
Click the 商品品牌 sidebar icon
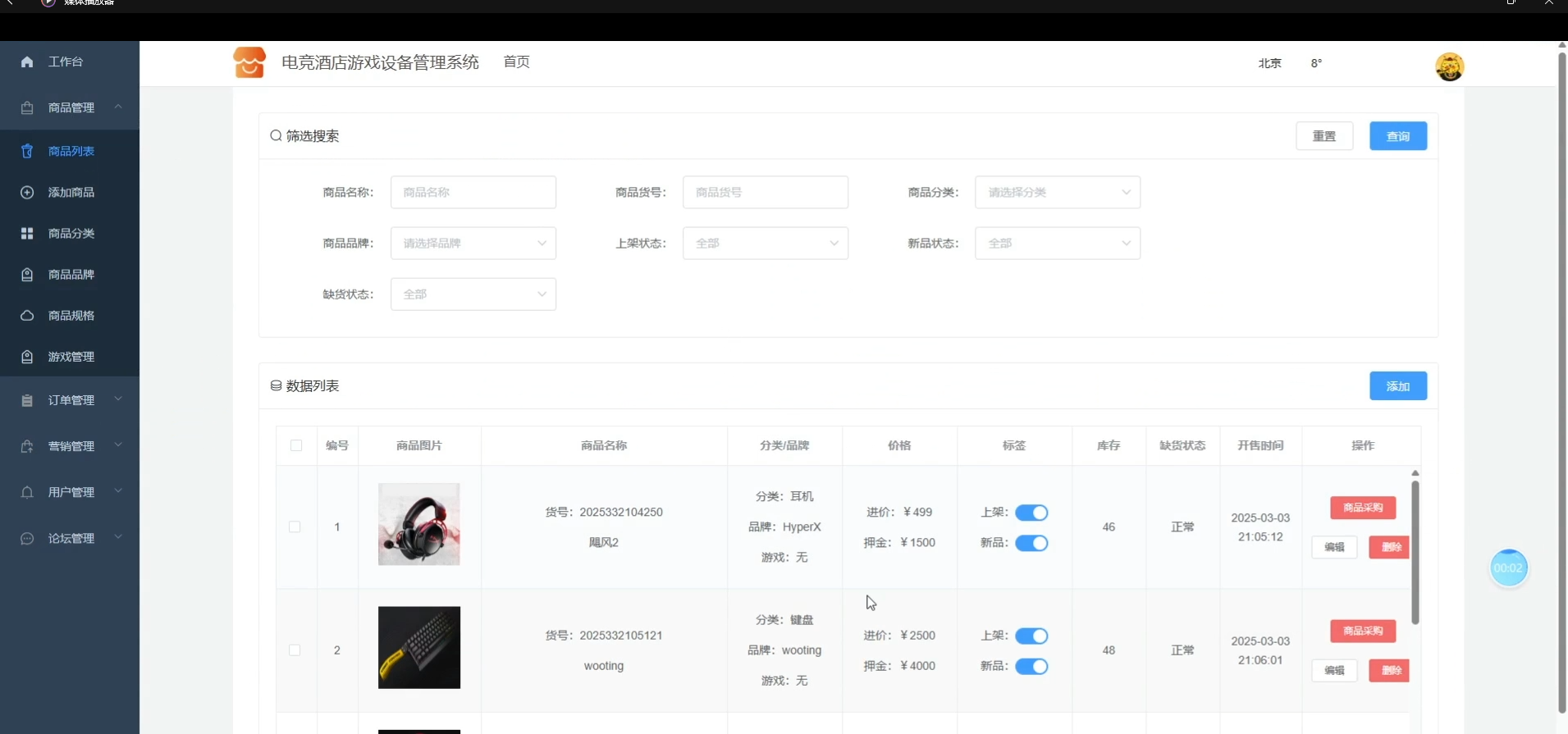[27, 274]
